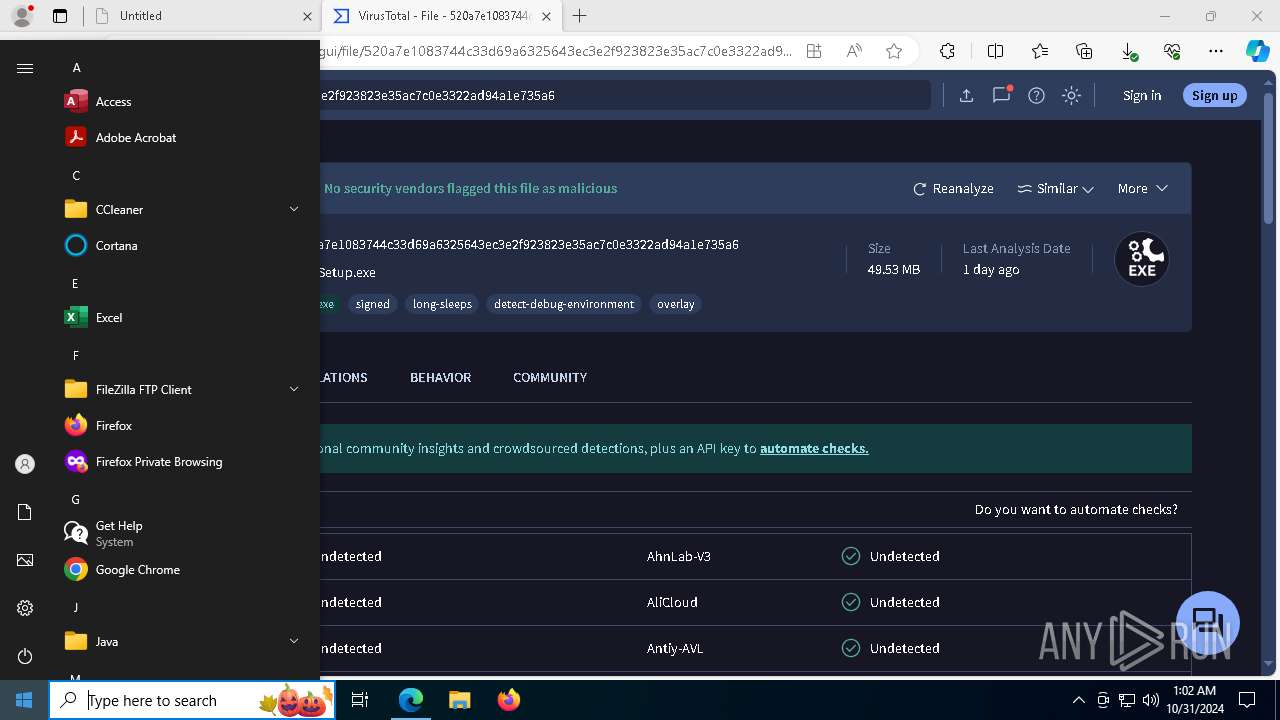Open Cortana app
The image size is (1280, 720).
tap(180, 245)
